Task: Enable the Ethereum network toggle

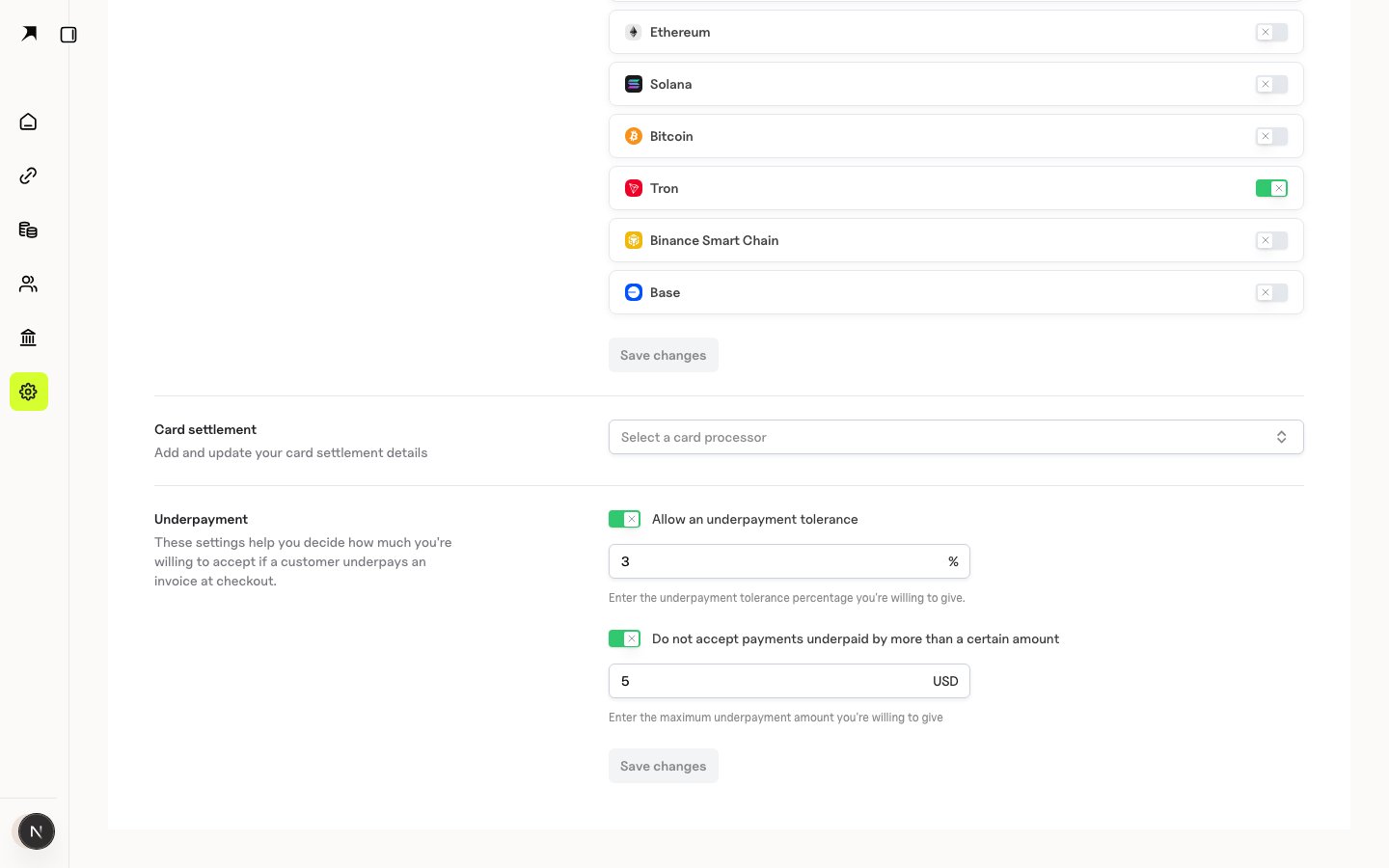Action: tap(1271, 32)
